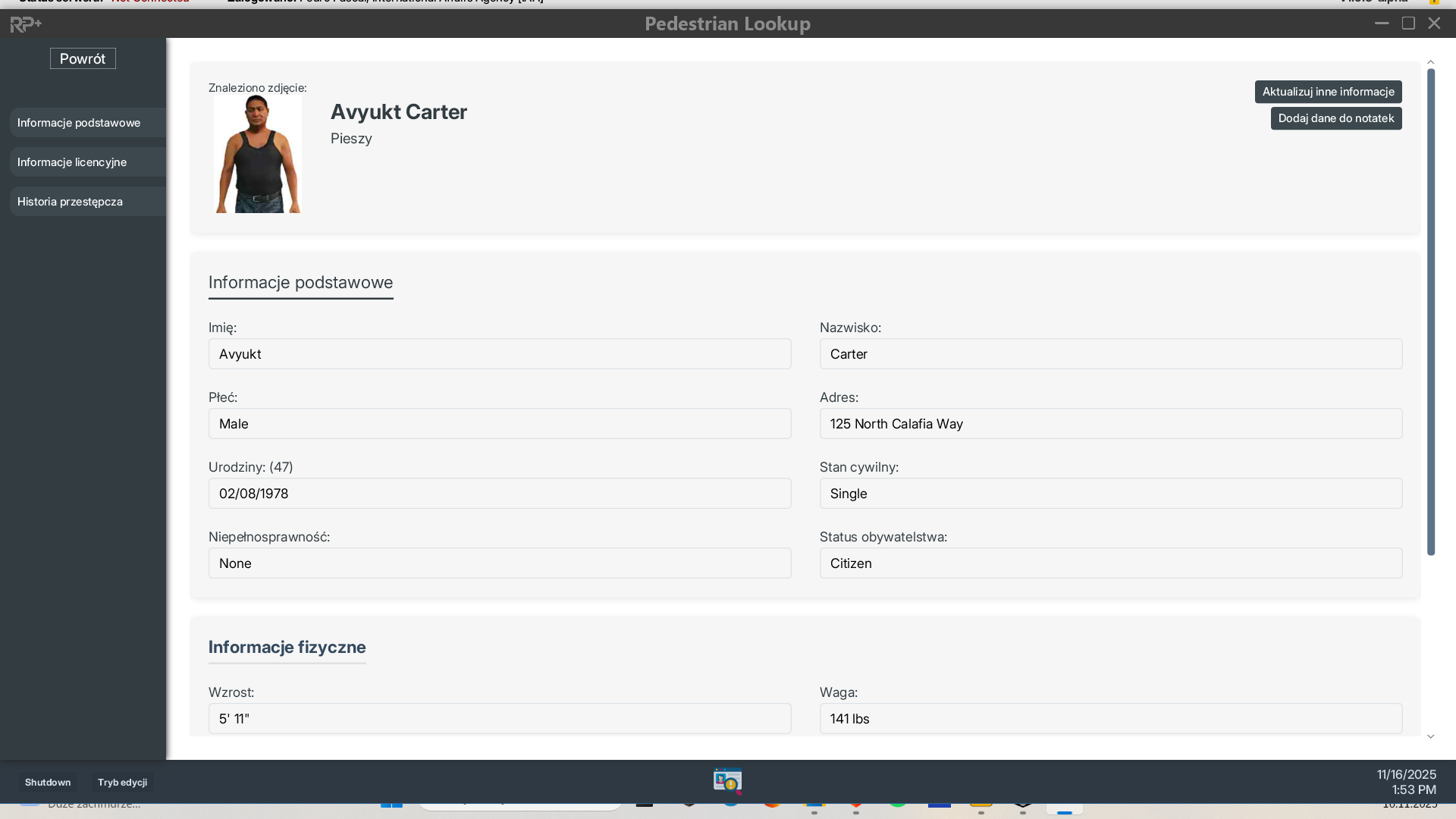This screenshot has height=819, width=1456.
Task: Click the Pedestrian Lookup taskbar app icon
Action: 727,780
